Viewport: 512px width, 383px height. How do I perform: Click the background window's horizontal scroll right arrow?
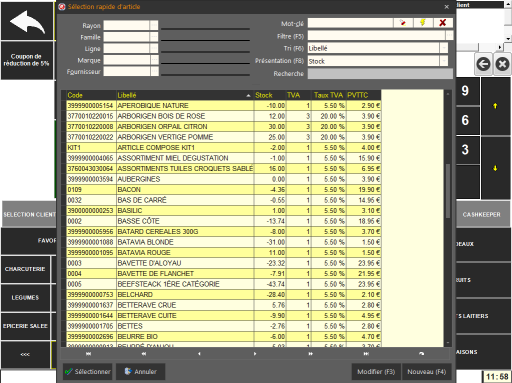coord(499,47)
